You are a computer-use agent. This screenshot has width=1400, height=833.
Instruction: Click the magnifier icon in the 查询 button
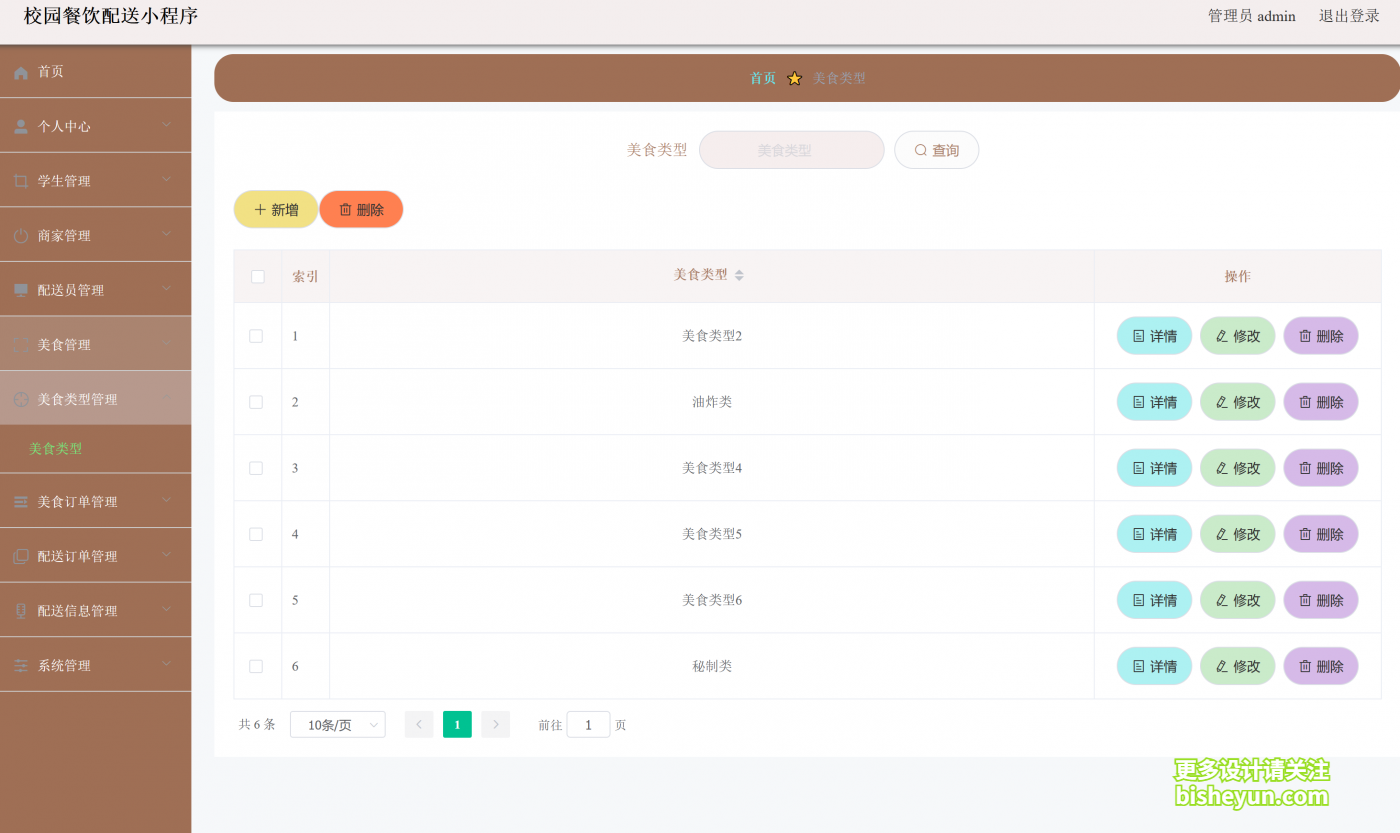pos(921,150)
